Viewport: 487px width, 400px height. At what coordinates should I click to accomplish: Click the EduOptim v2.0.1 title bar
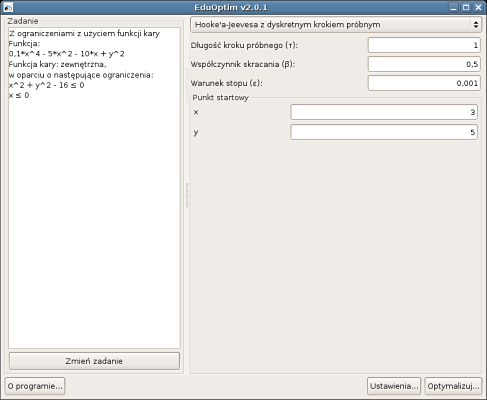click(231, 7)
